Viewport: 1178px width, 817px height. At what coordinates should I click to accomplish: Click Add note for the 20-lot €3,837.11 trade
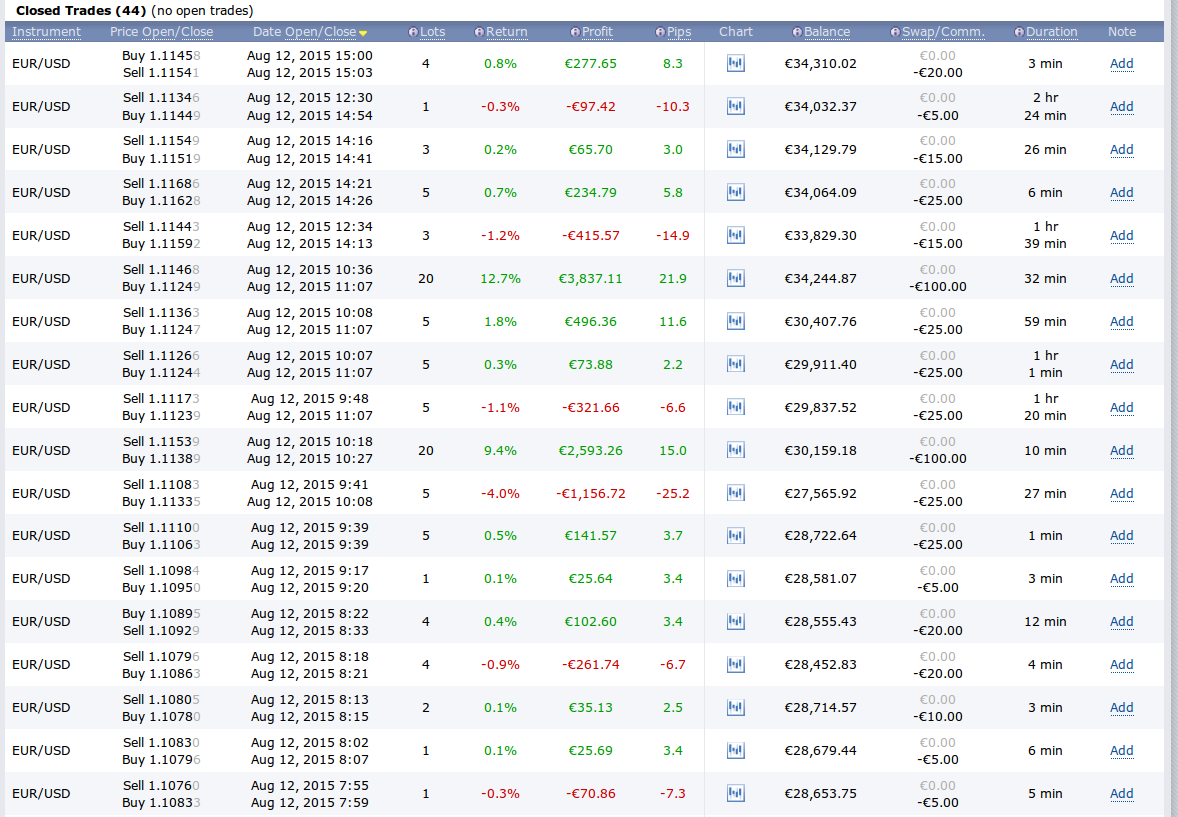(x=1121, y=279)
